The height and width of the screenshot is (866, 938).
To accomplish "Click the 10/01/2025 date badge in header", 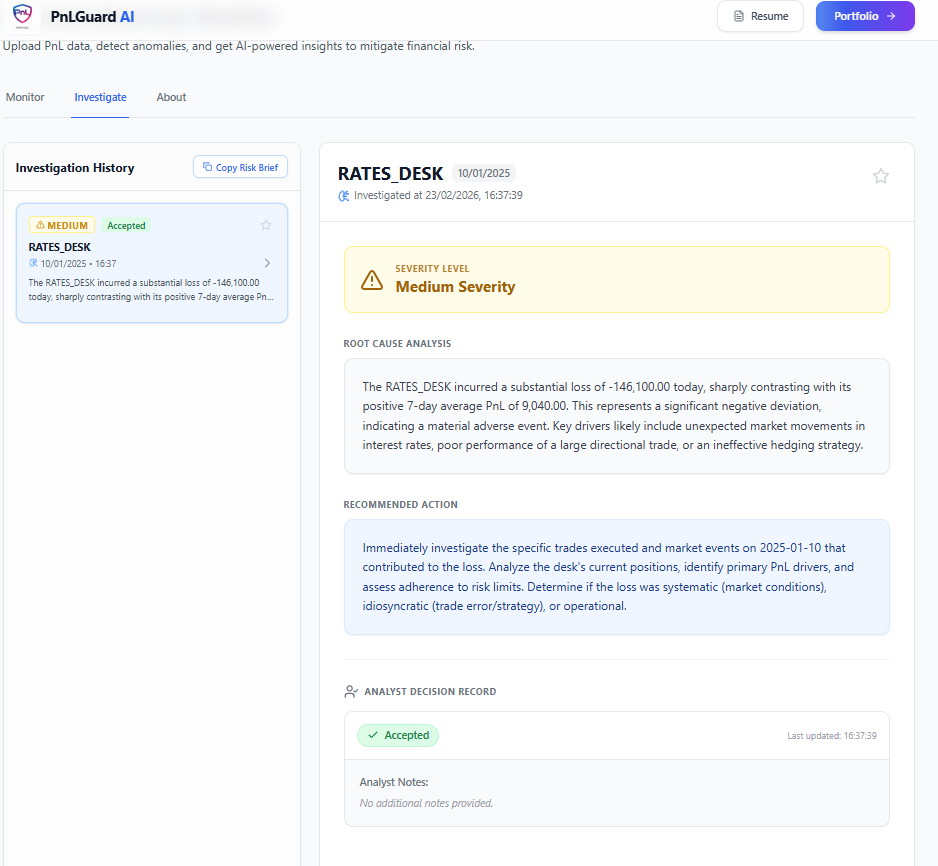I will [x=484, y=173].
